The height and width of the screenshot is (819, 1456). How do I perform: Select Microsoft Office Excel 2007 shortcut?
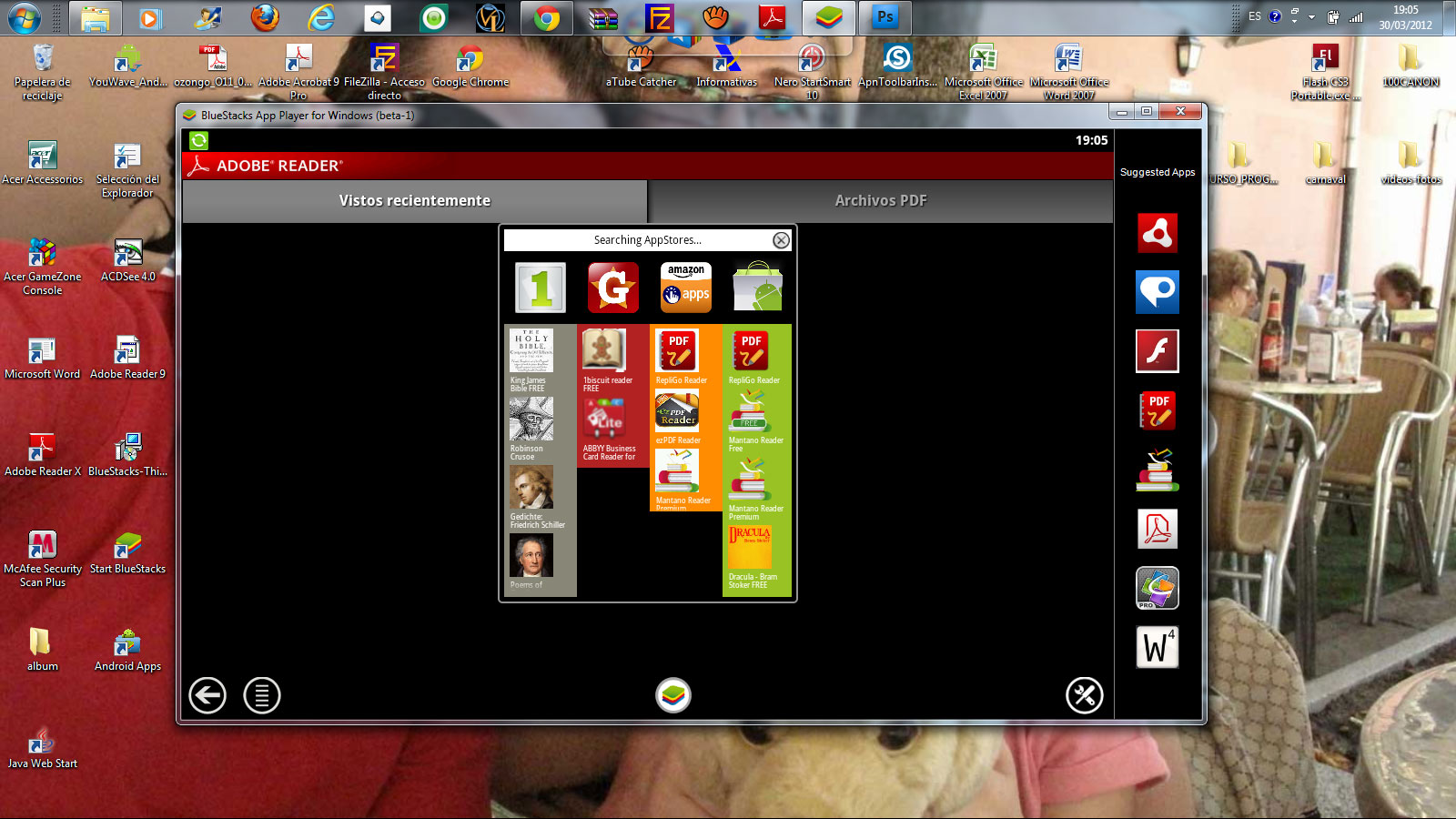coord(984,72)
